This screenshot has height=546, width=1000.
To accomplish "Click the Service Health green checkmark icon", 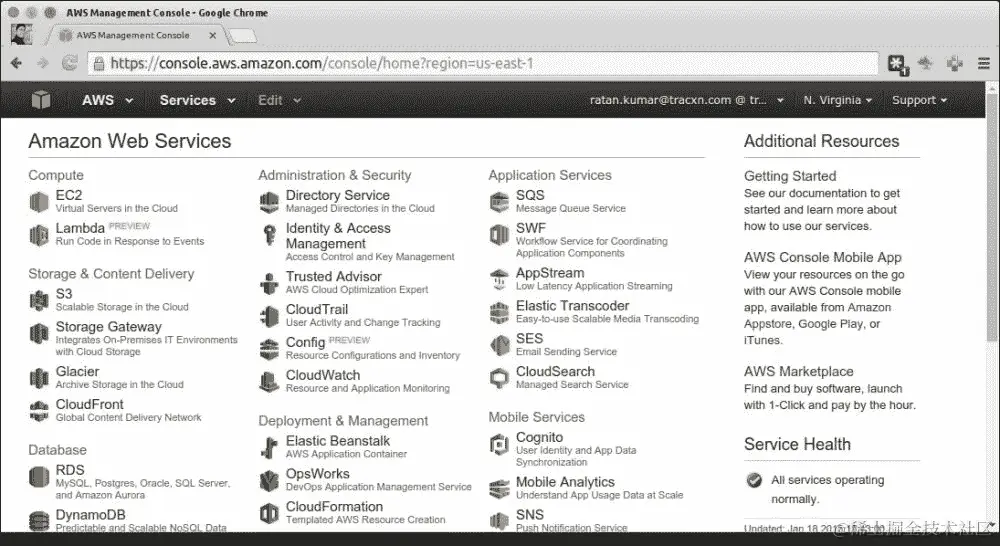I will [754, 480].
